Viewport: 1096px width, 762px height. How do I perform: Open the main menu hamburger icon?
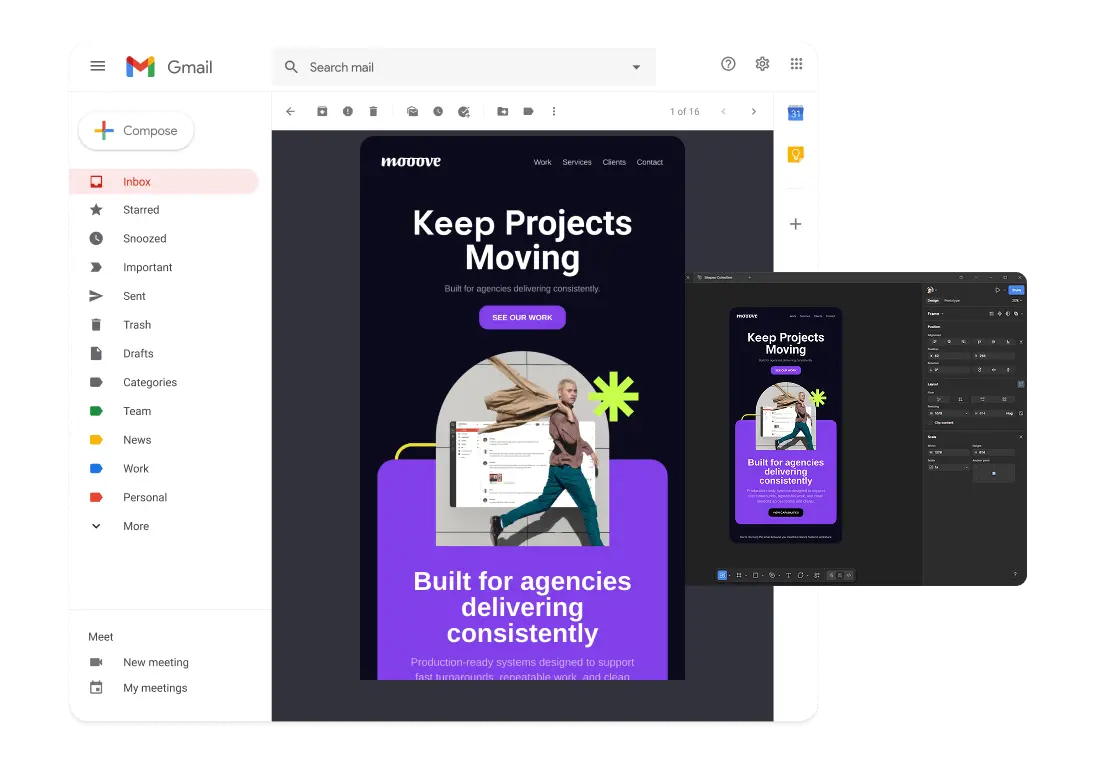click(98, 66)
